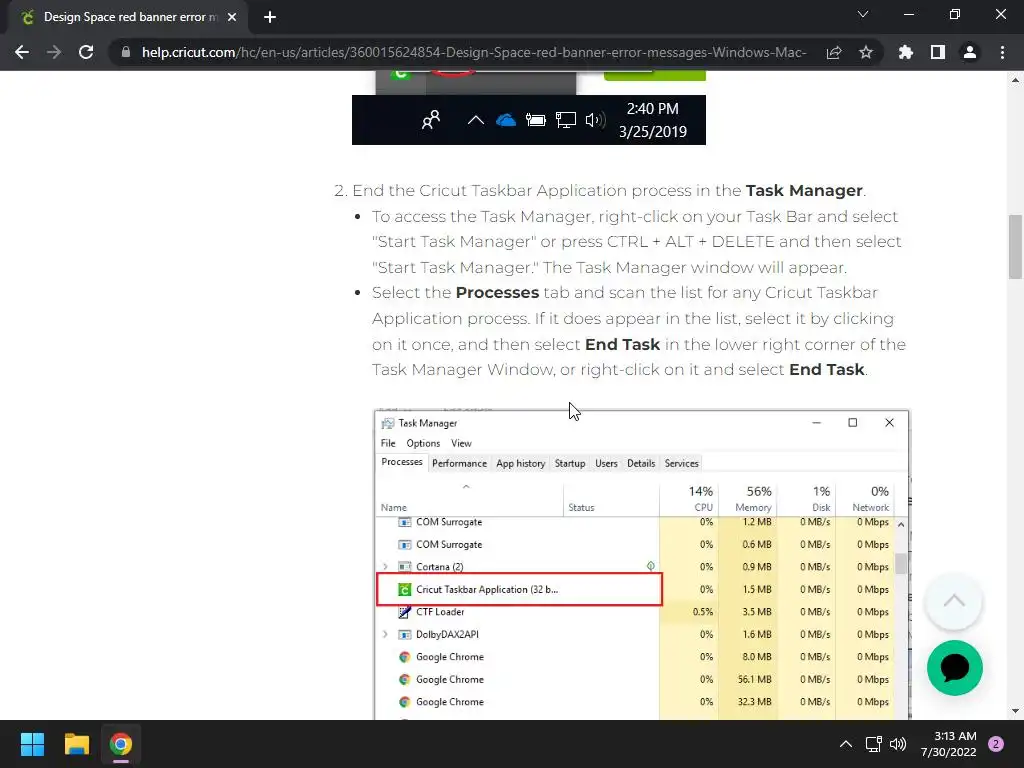Click the address bar URL field
Image resolution: width=1024 pixels, height=768 pixels.
(x=473, y=52)
